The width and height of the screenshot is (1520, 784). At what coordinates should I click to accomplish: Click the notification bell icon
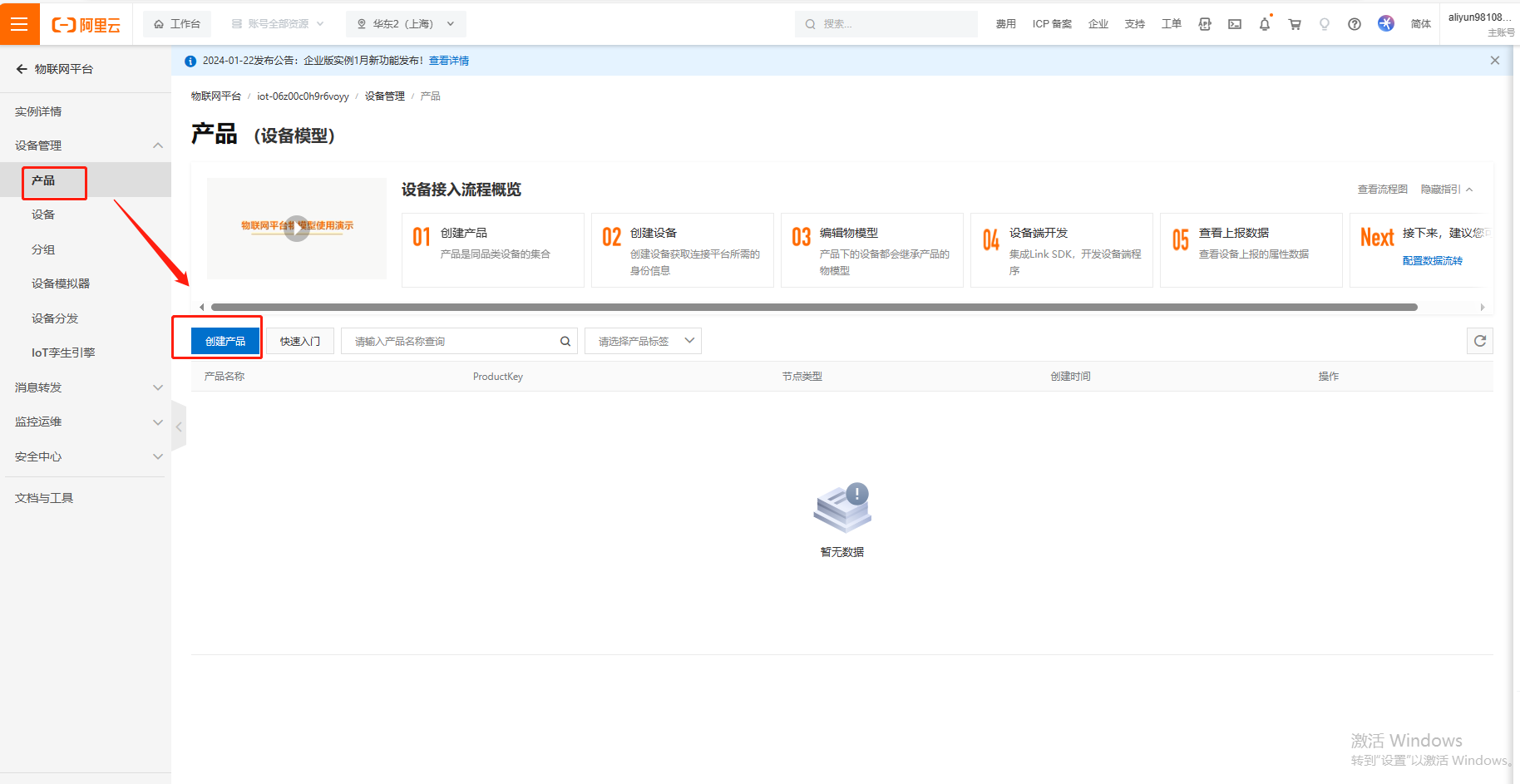1265,24
